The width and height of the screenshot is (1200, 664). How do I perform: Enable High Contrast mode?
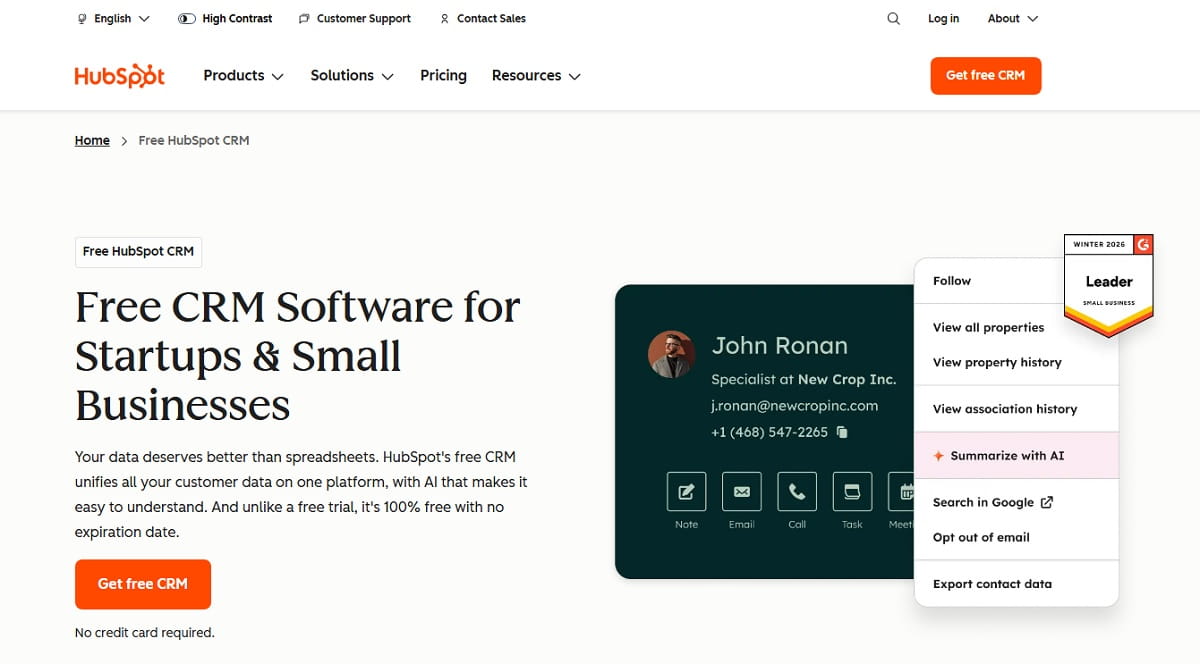tap(225, 18)
